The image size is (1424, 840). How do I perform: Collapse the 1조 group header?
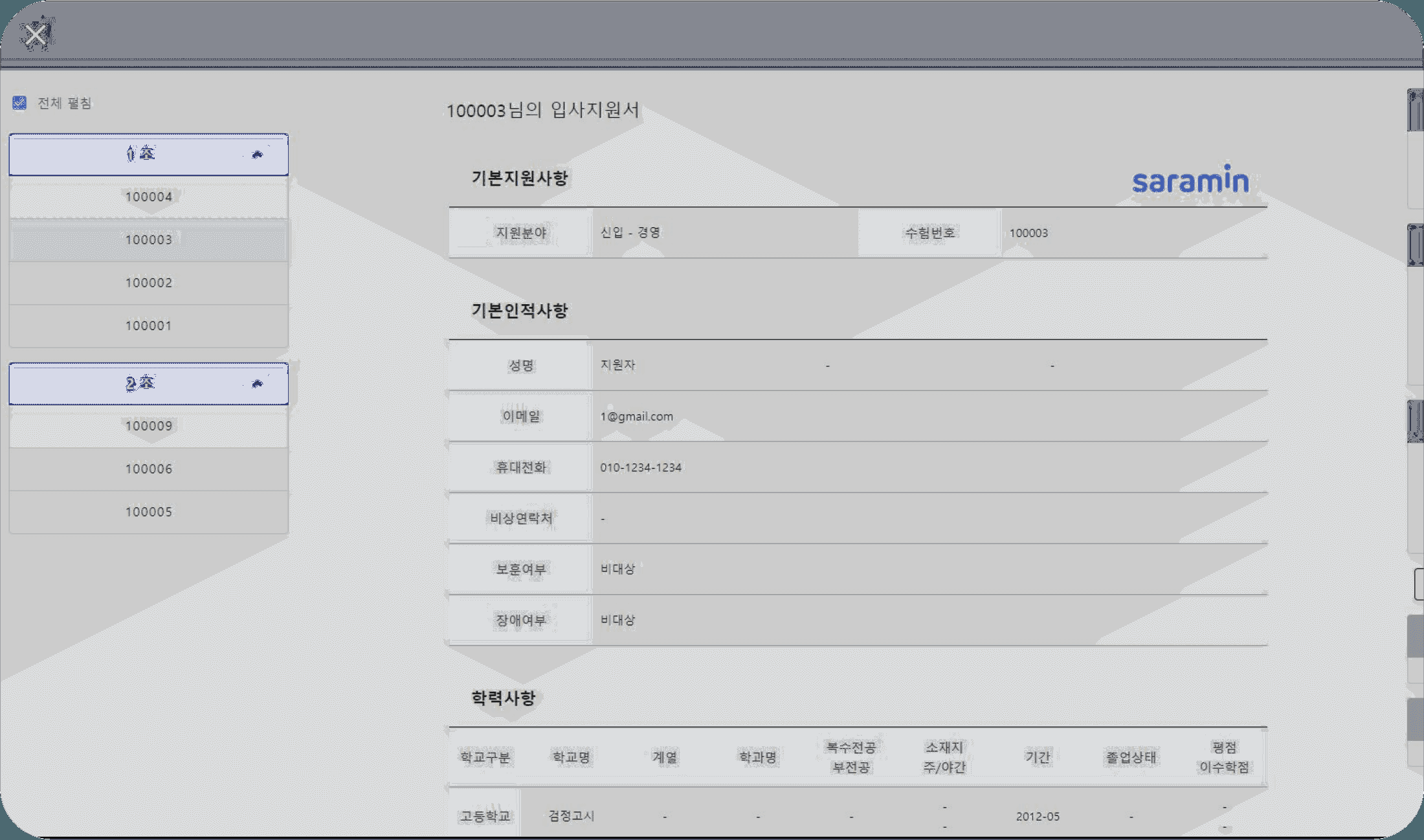(x=148, y=154)
